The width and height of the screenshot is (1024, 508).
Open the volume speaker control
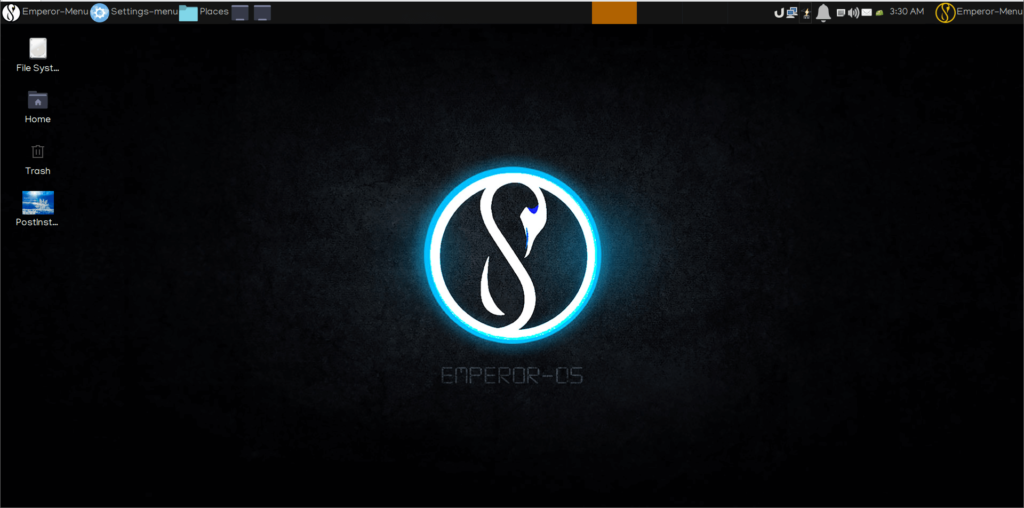(x=854, y=12)
